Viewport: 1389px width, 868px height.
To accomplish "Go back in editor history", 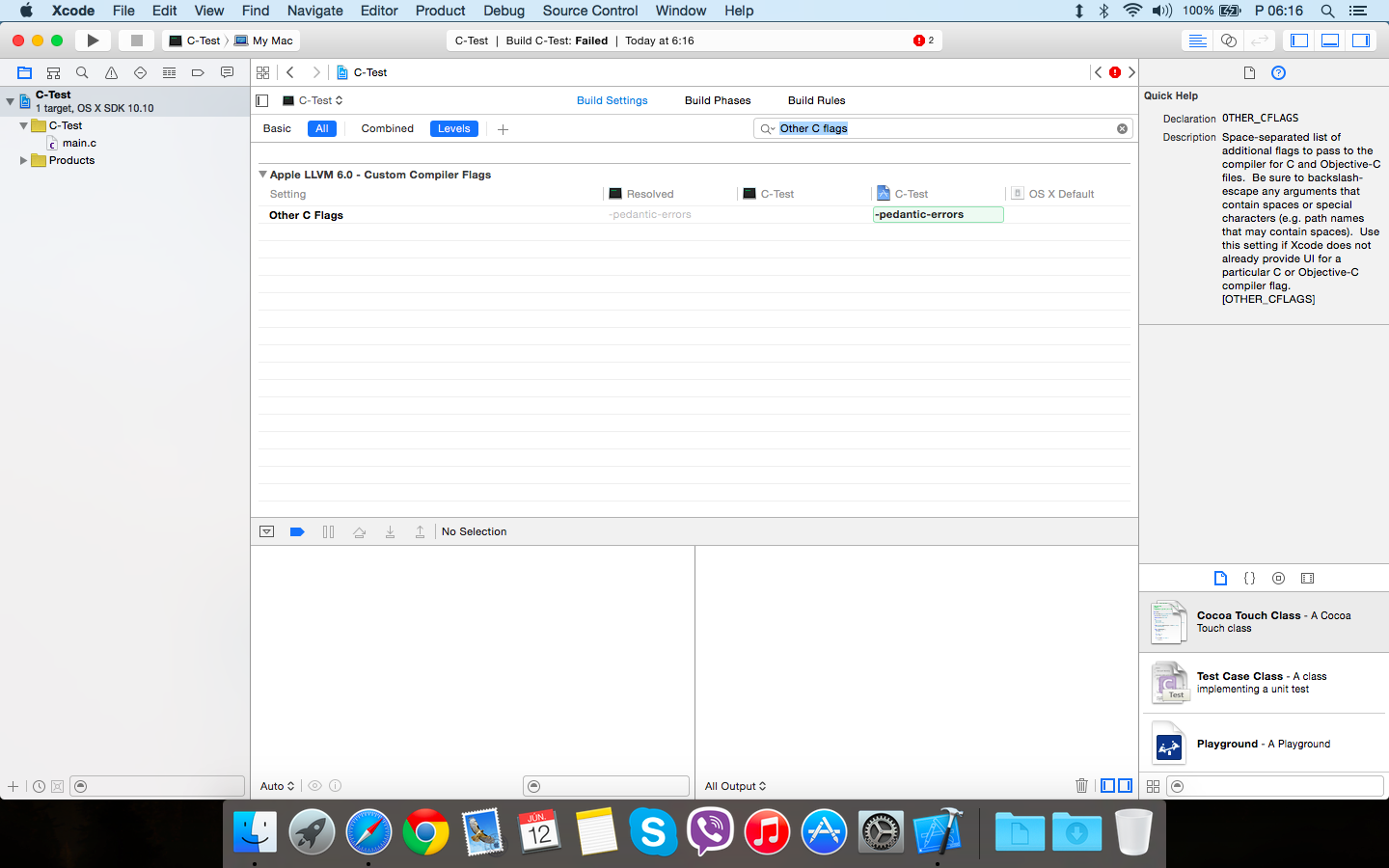I will pyautogui.click(x=290, y=72).
